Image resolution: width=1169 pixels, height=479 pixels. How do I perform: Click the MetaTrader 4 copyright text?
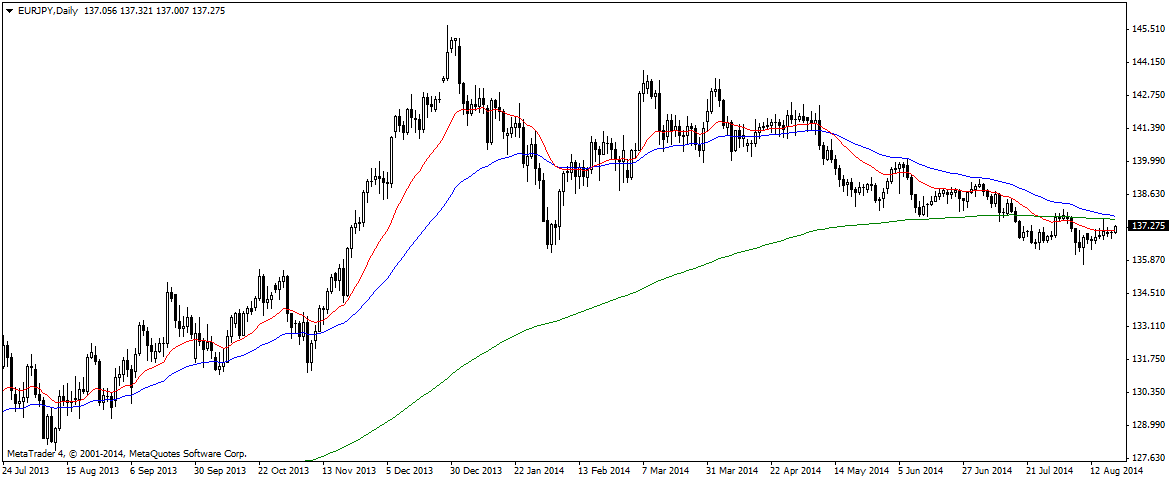tap(126, 453)
